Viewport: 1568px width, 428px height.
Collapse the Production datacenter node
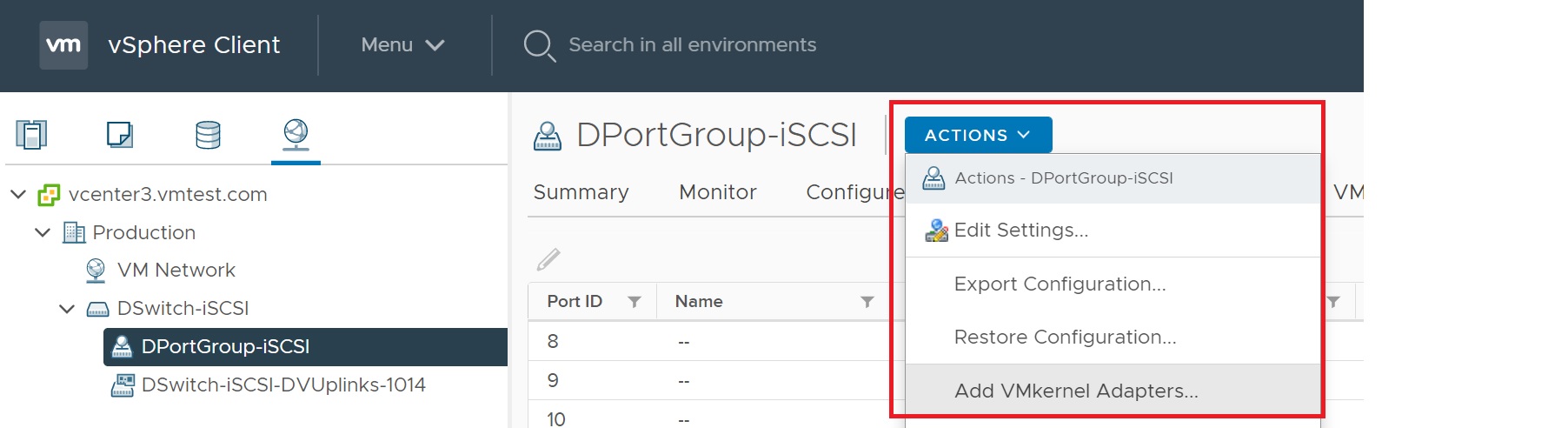[43, 232]
